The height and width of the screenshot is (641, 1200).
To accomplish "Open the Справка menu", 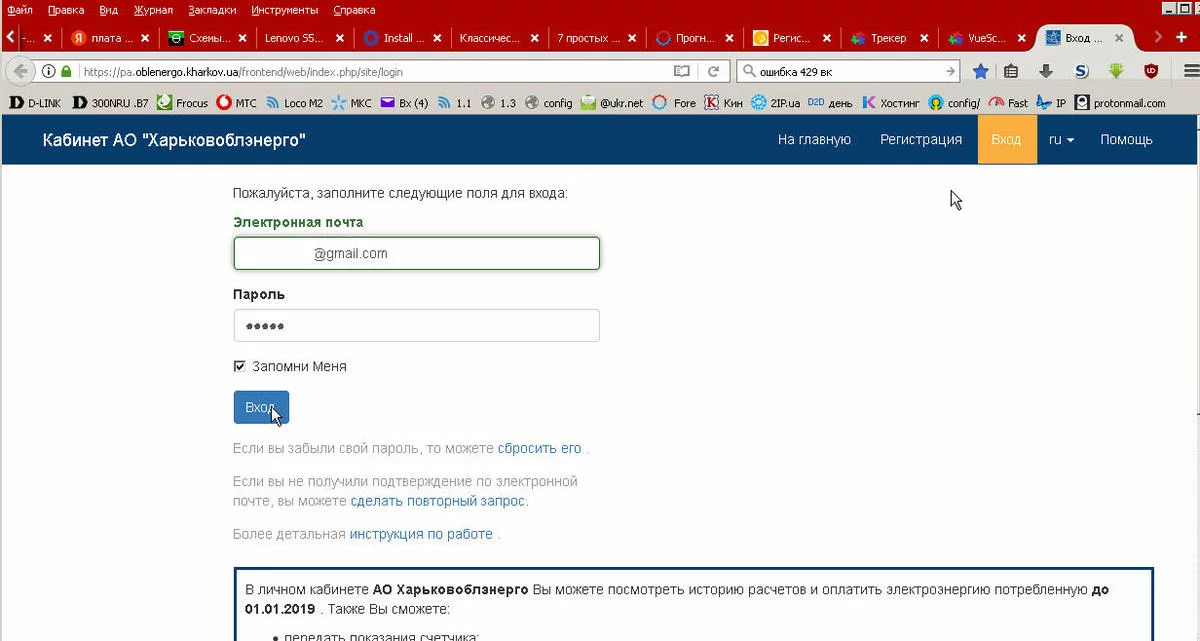I will pos(354,10).
